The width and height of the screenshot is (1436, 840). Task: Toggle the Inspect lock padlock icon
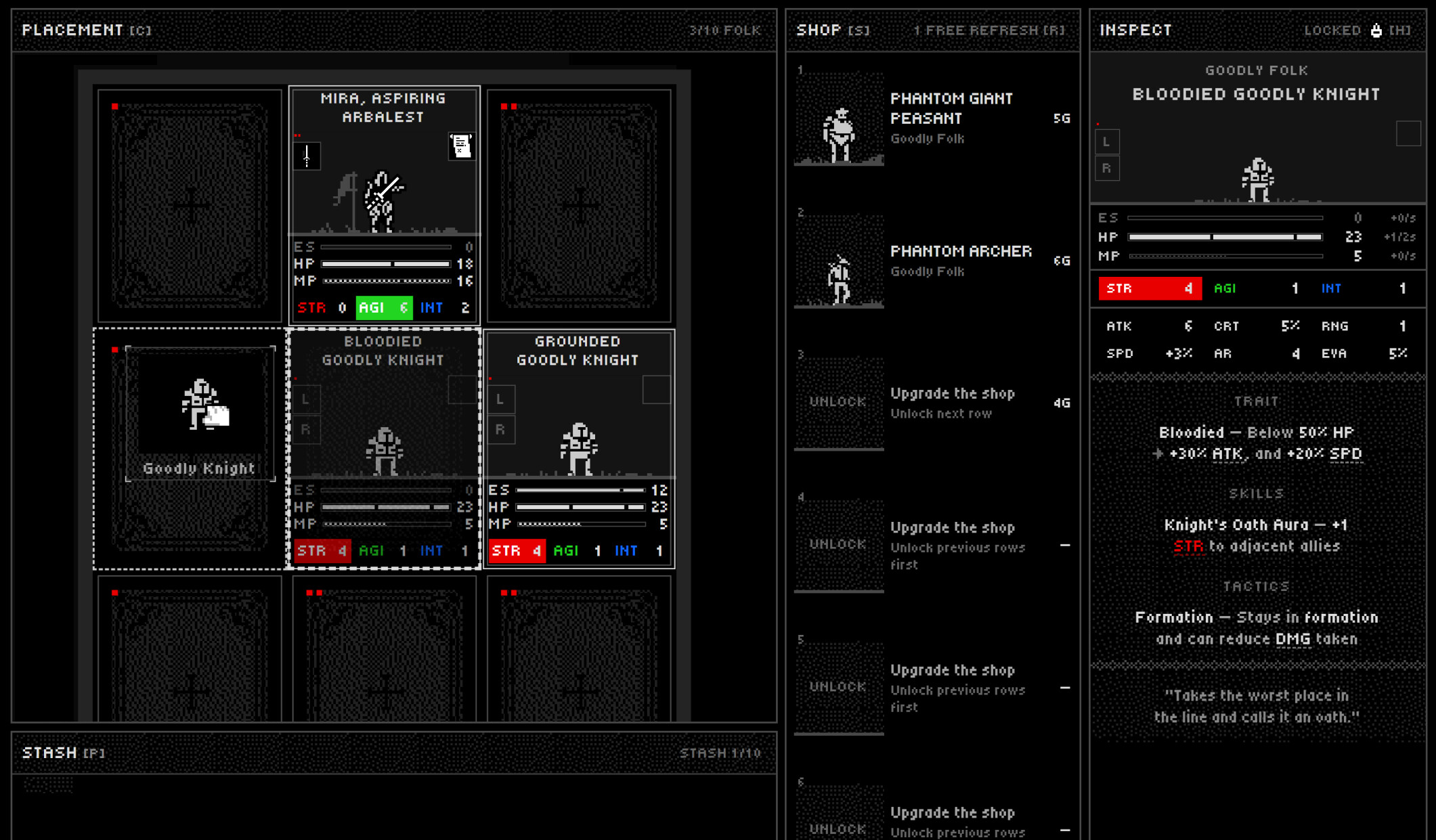[1376, 30]
